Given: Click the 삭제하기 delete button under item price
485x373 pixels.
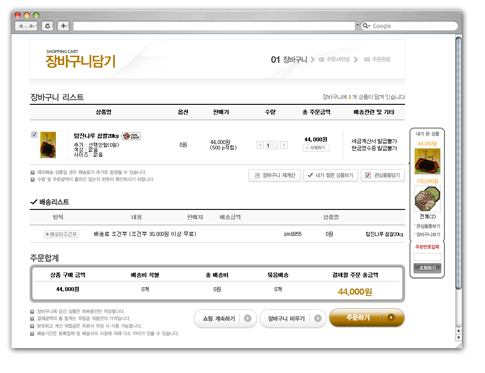Looking at the screenshot, I should point(316,148).
